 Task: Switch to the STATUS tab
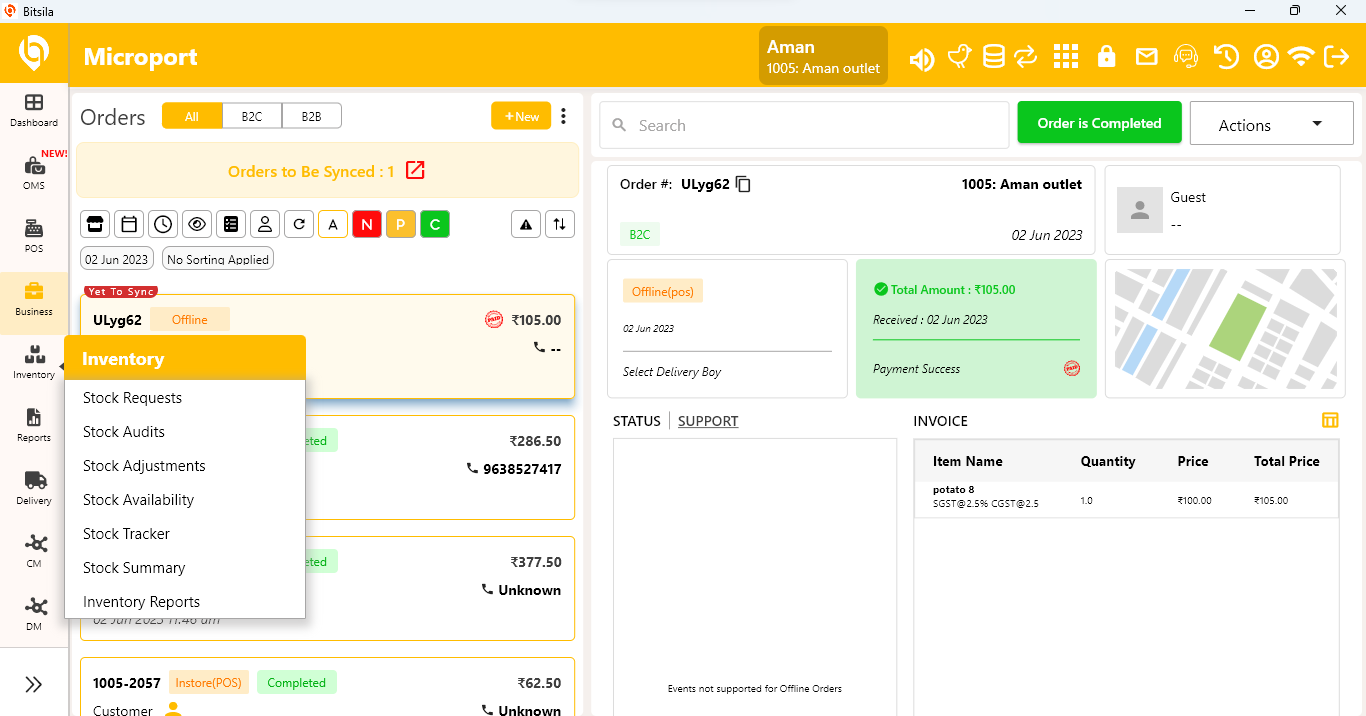click(x=637, y=421)
